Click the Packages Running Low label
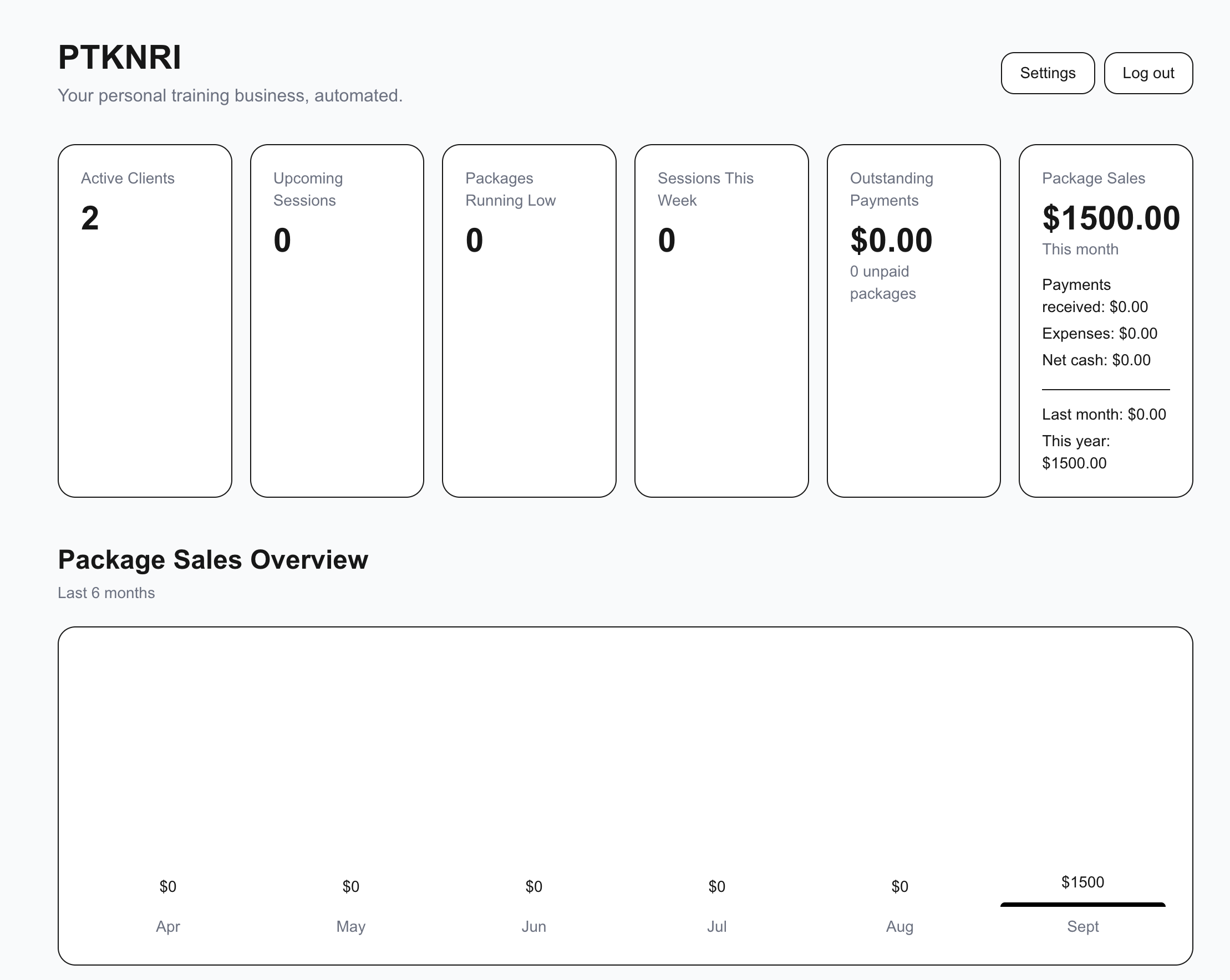The image size is (1230, 980). [x=511, y=189]
